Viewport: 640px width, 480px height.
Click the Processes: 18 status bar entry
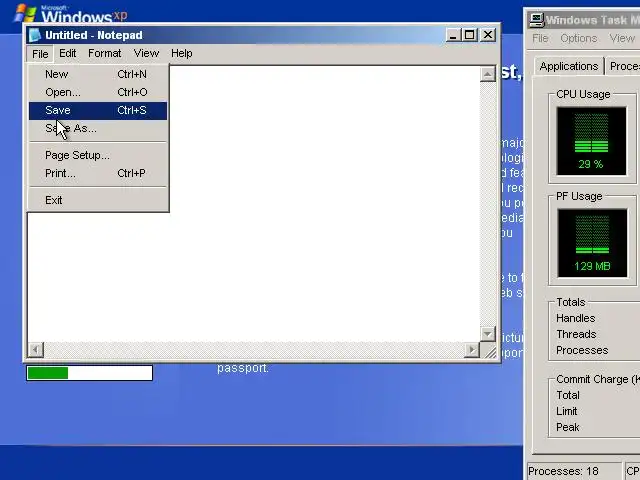tap(574, 471)
